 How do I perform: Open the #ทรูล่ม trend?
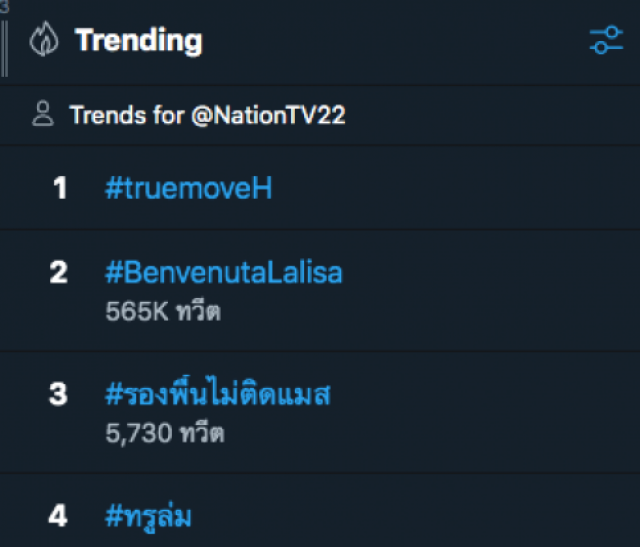click(148, 516)
